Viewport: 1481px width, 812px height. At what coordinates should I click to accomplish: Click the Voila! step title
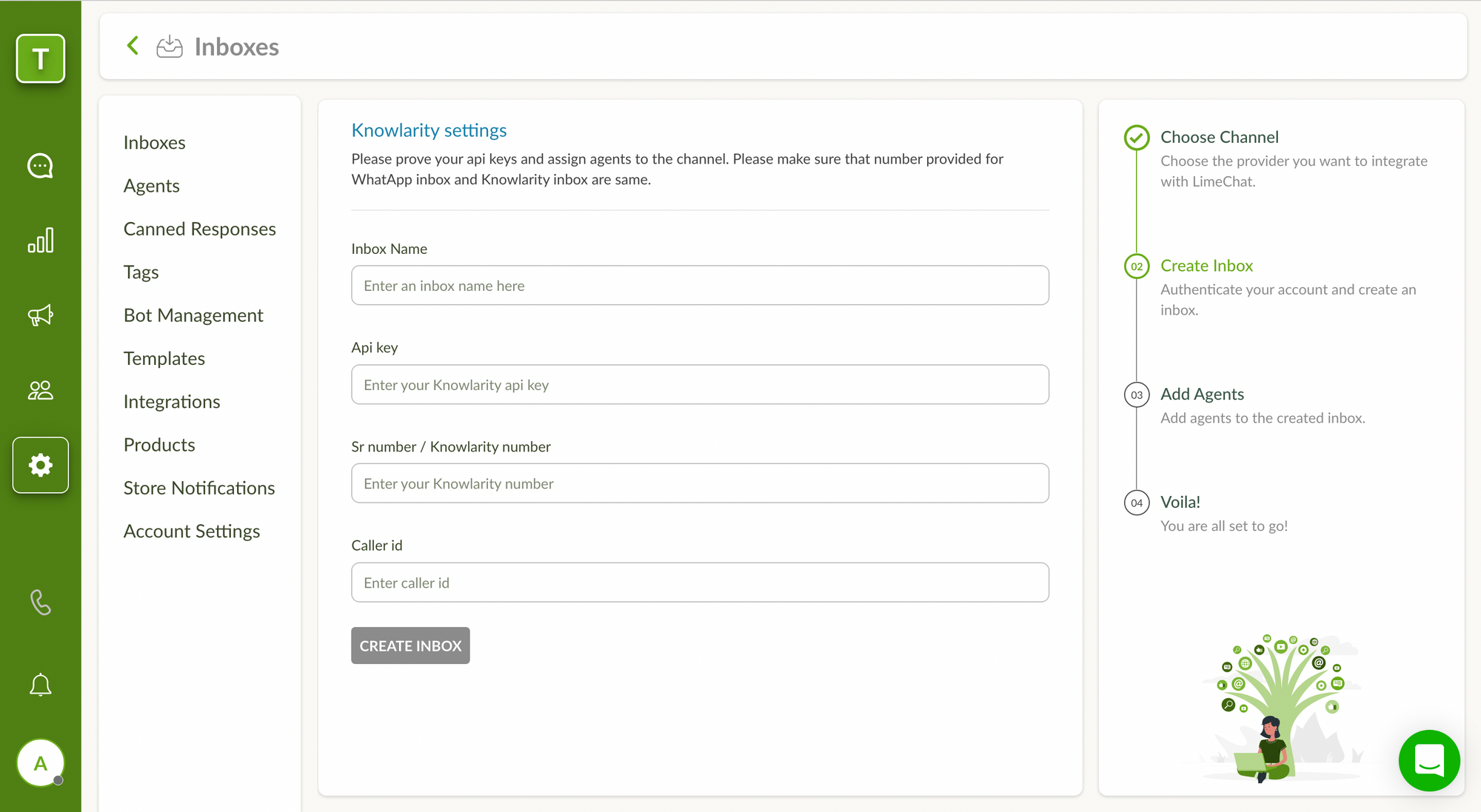pyautogui.click(x=1180, y=502)
